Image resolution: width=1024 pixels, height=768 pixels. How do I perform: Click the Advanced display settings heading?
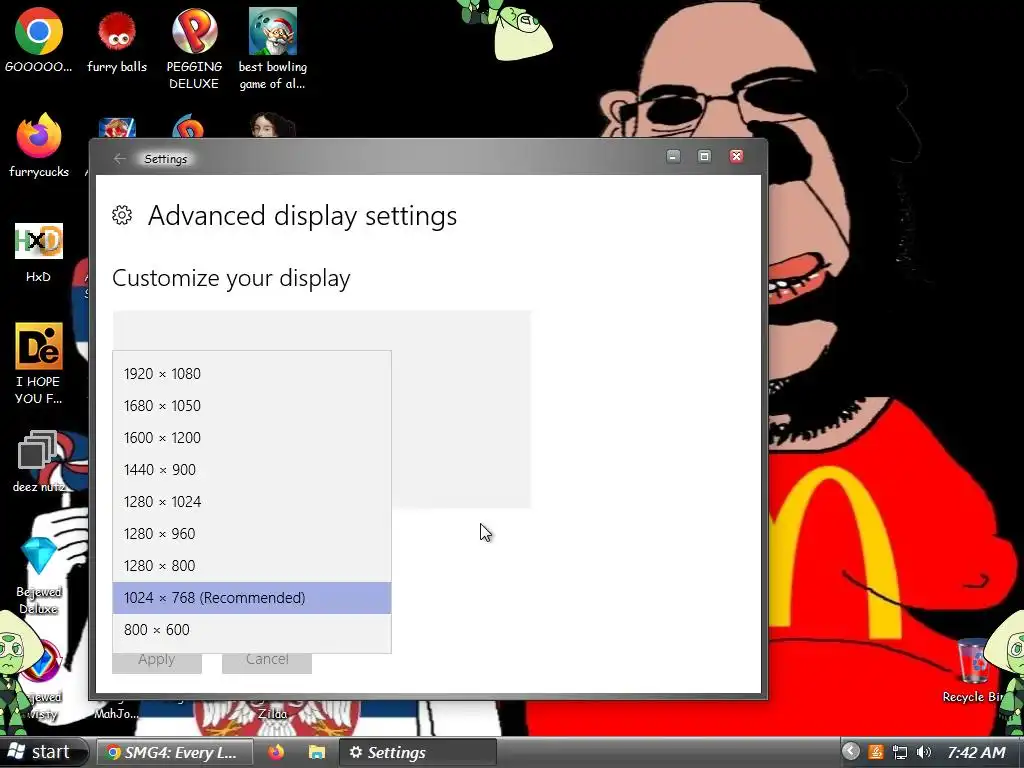302,216
